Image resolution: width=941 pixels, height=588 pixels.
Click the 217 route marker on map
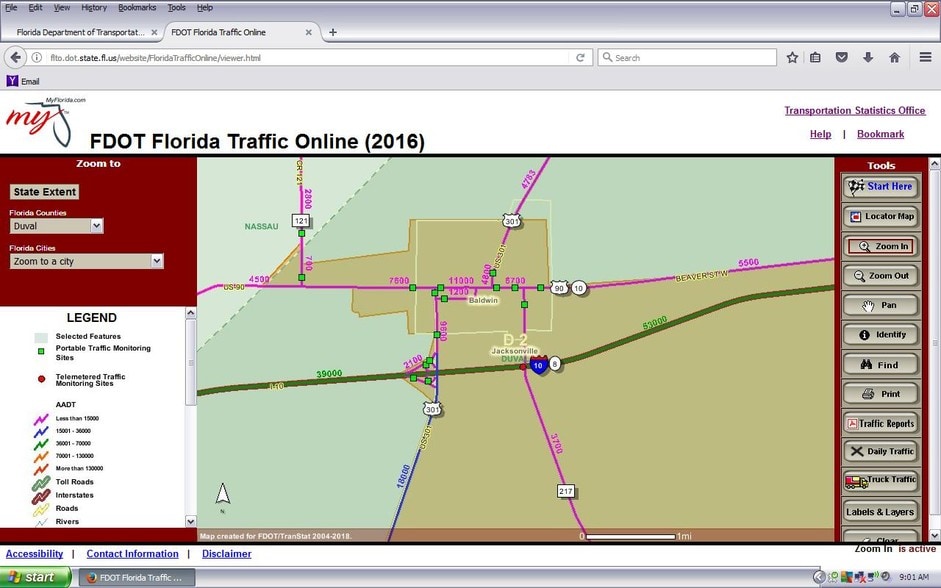566,491
